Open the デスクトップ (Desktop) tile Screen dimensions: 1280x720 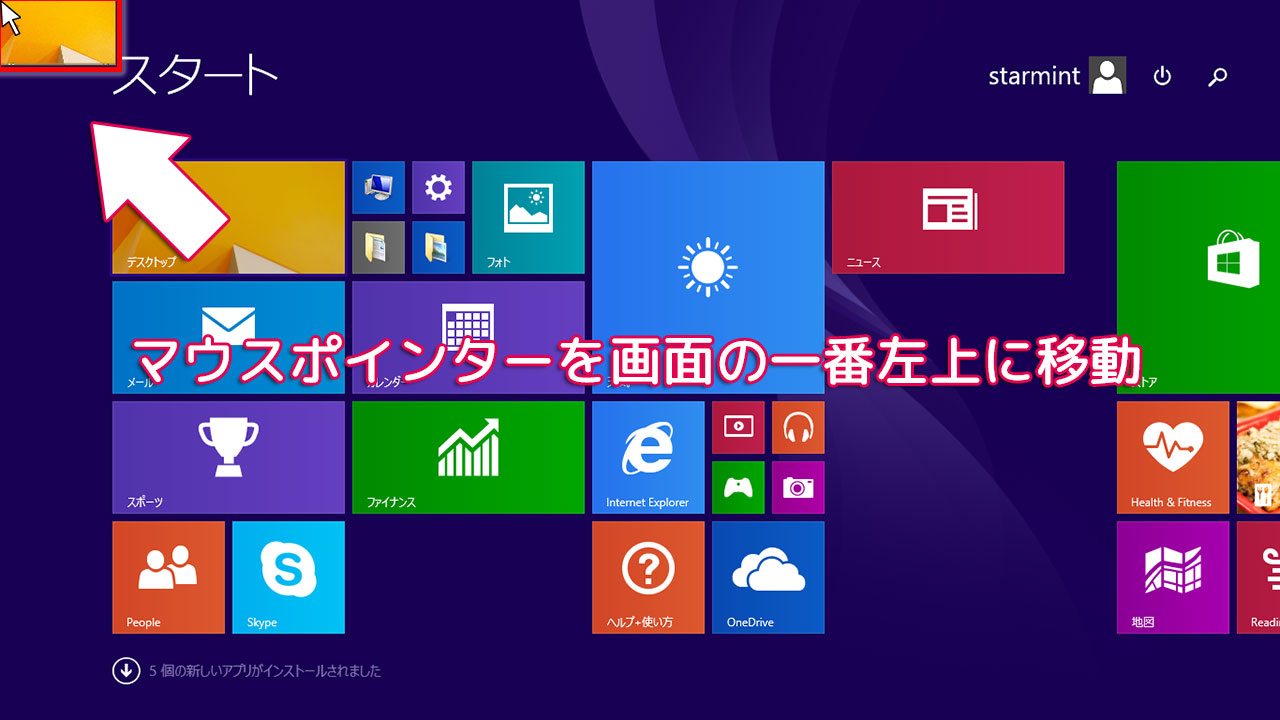pyautogui.click(x=228, y=218)
